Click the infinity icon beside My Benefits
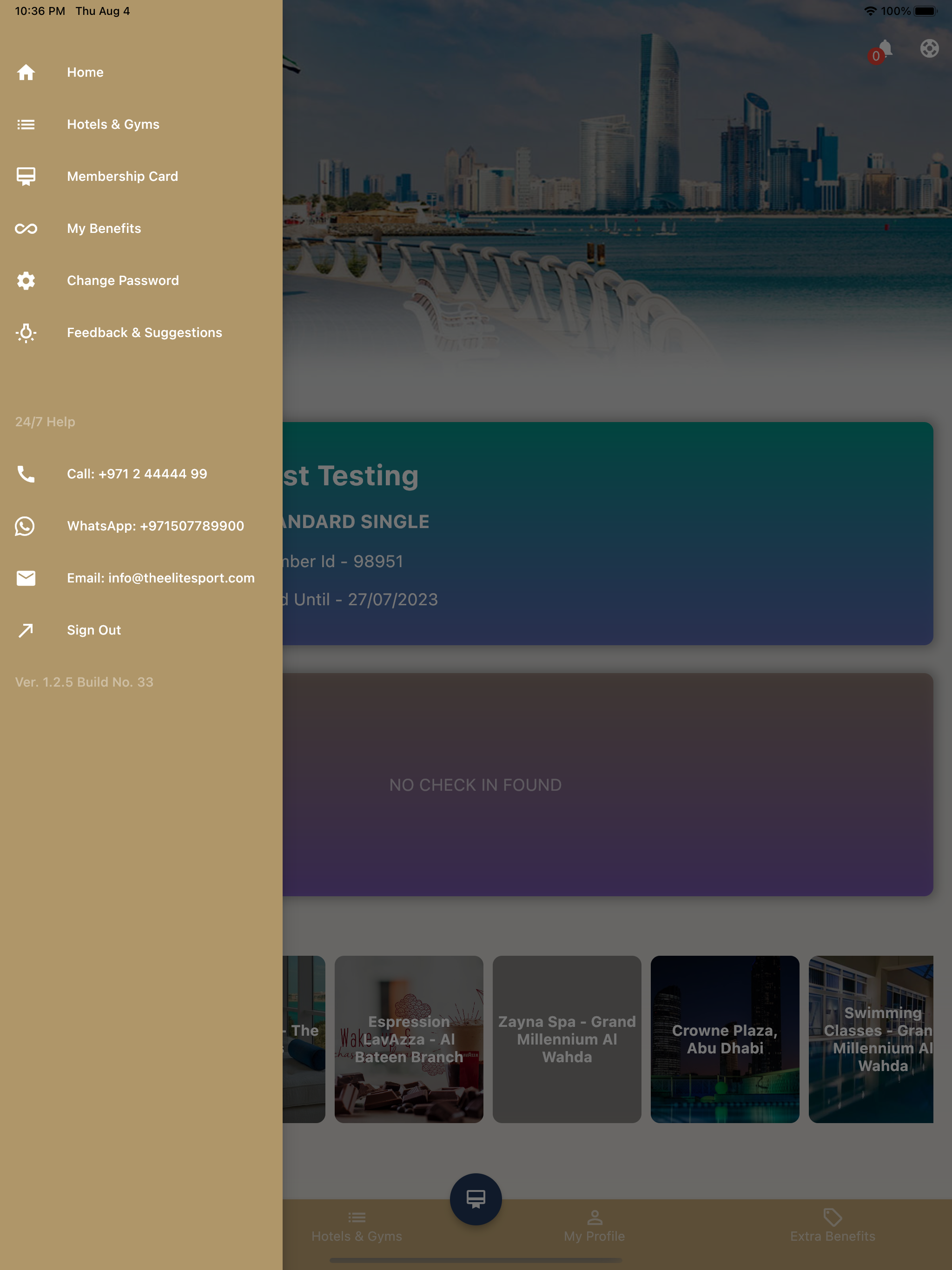Screen dimensions: 952x1270 26,229
